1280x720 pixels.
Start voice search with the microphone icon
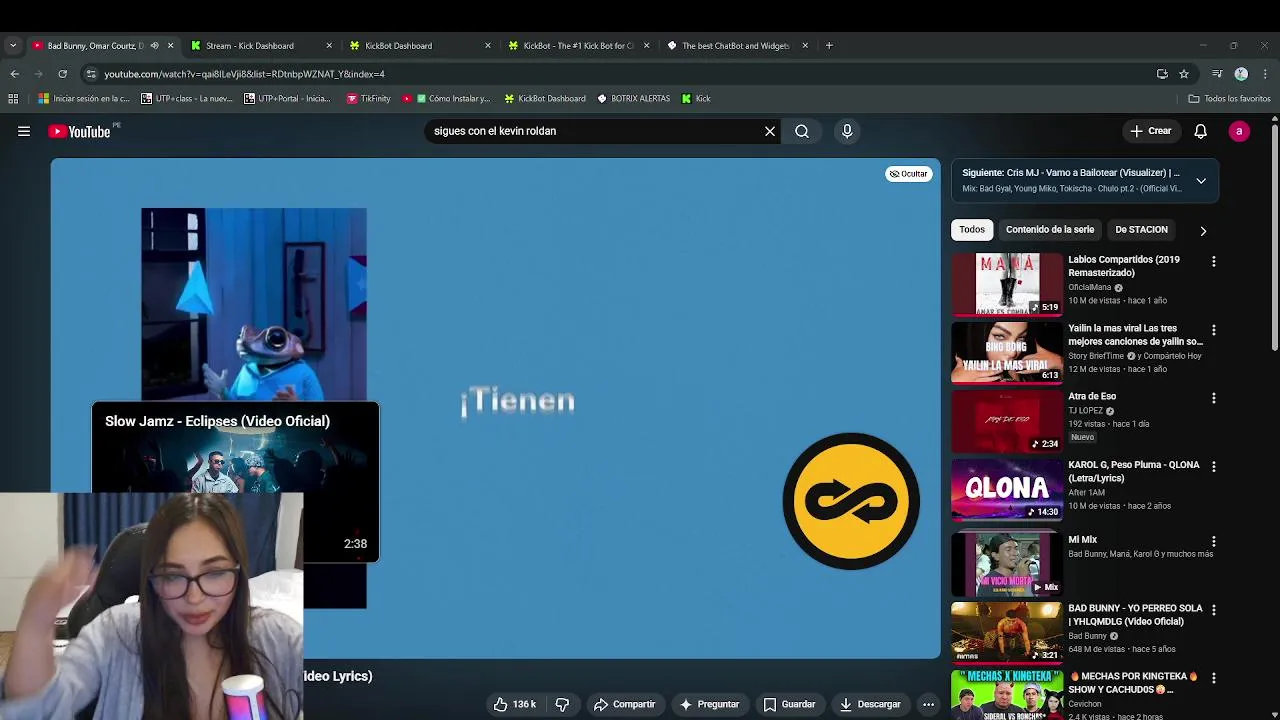pos(847,131)
